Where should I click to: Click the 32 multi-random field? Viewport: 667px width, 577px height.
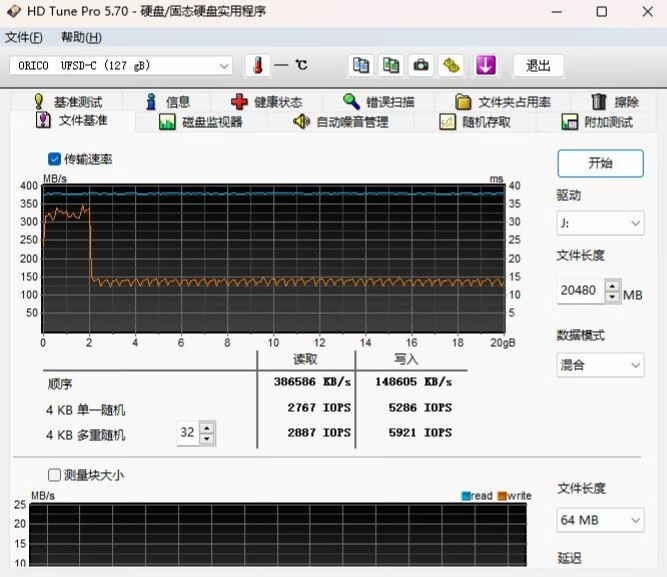tap(188, 433)
